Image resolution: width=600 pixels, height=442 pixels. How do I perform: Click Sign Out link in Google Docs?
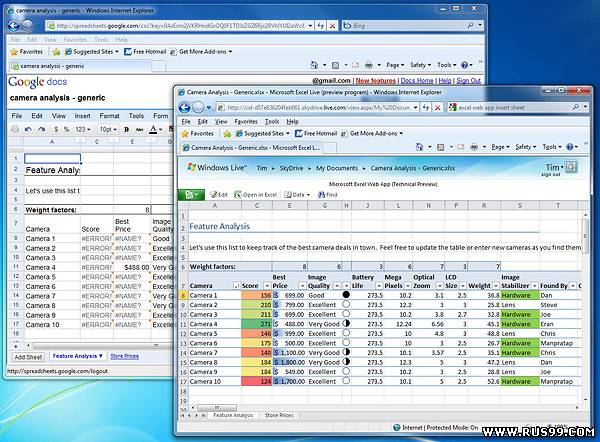[468, 81]
